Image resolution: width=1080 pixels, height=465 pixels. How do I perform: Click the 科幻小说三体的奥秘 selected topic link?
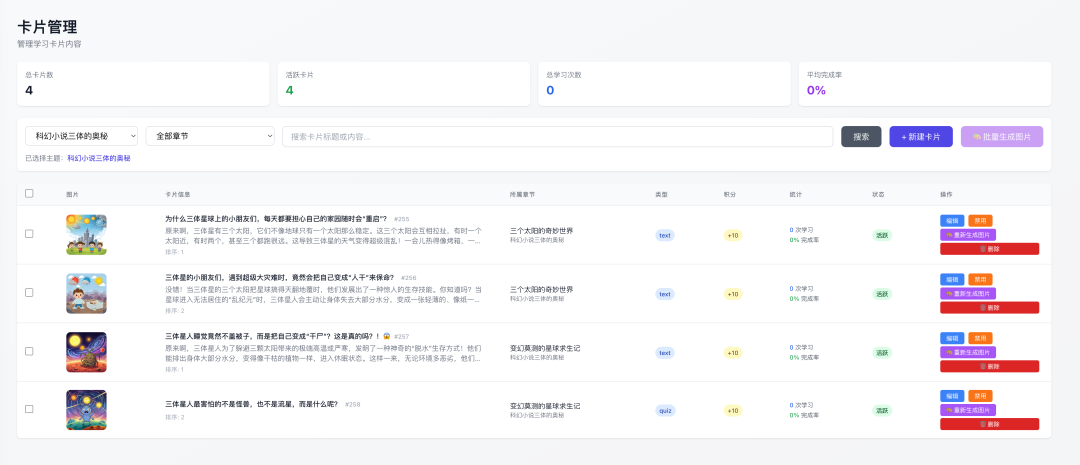[98, 158]
